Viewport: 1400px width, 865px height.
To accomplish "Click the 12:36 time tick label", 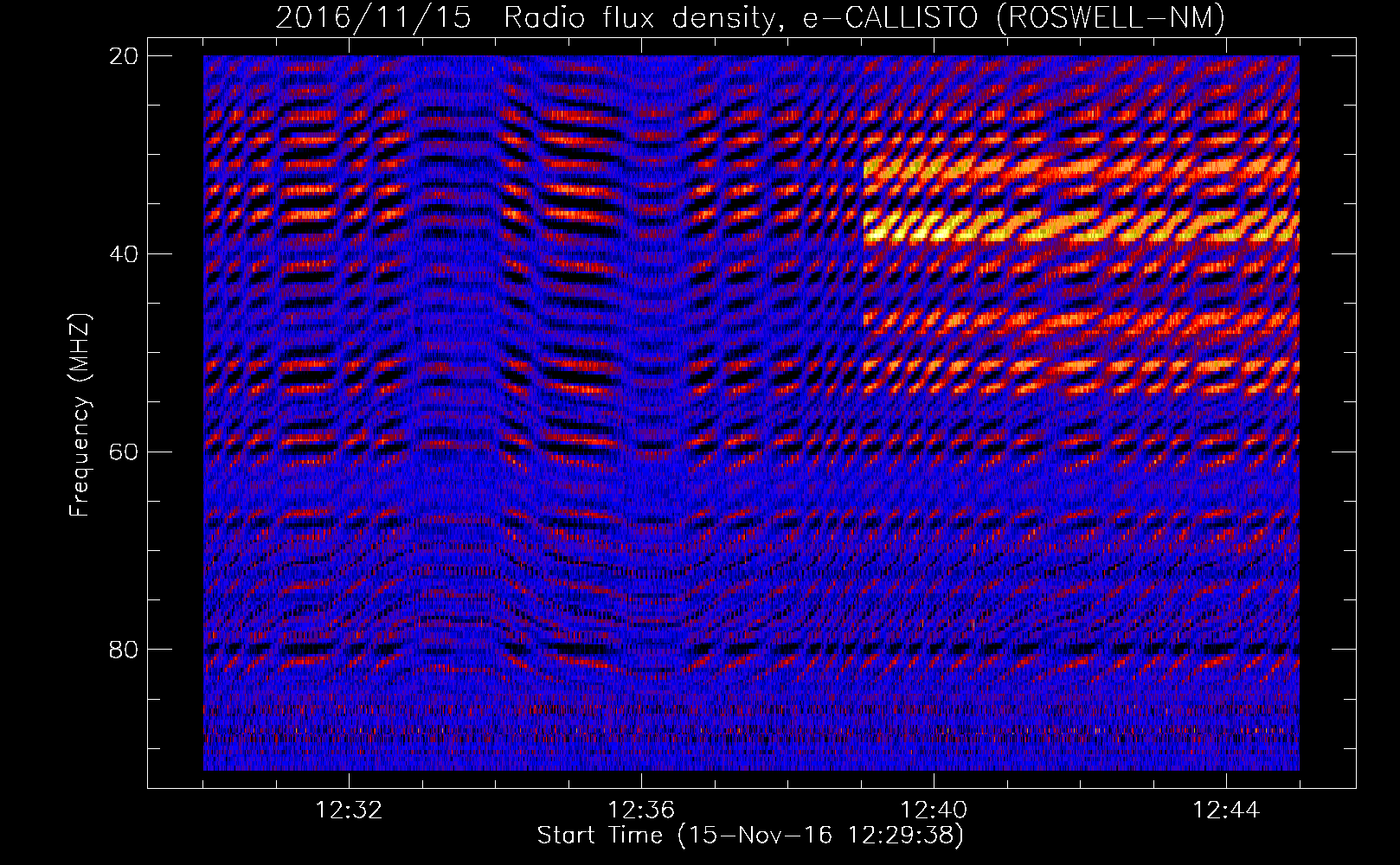I will click(x=641, y=811).
